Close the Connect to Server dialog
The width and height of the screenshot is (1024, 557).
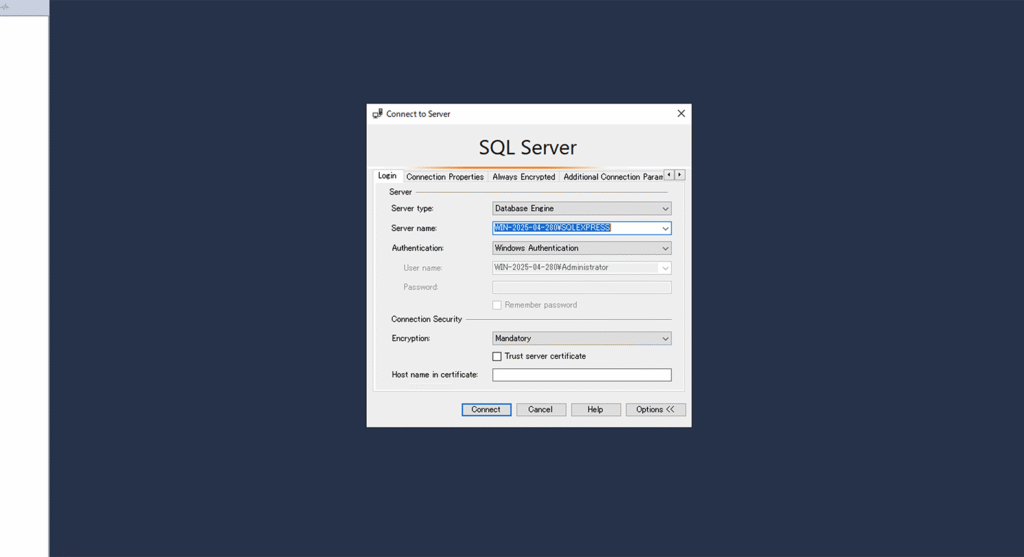coord(680,114)
